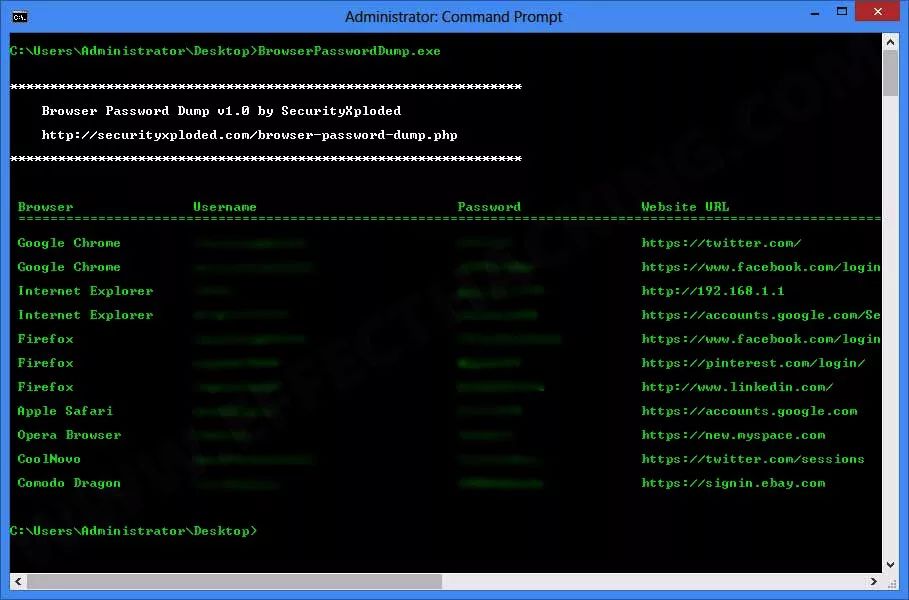Screen dimensions: 909x600
Task: Click the 'Password' column header
Action: point(489,207)
